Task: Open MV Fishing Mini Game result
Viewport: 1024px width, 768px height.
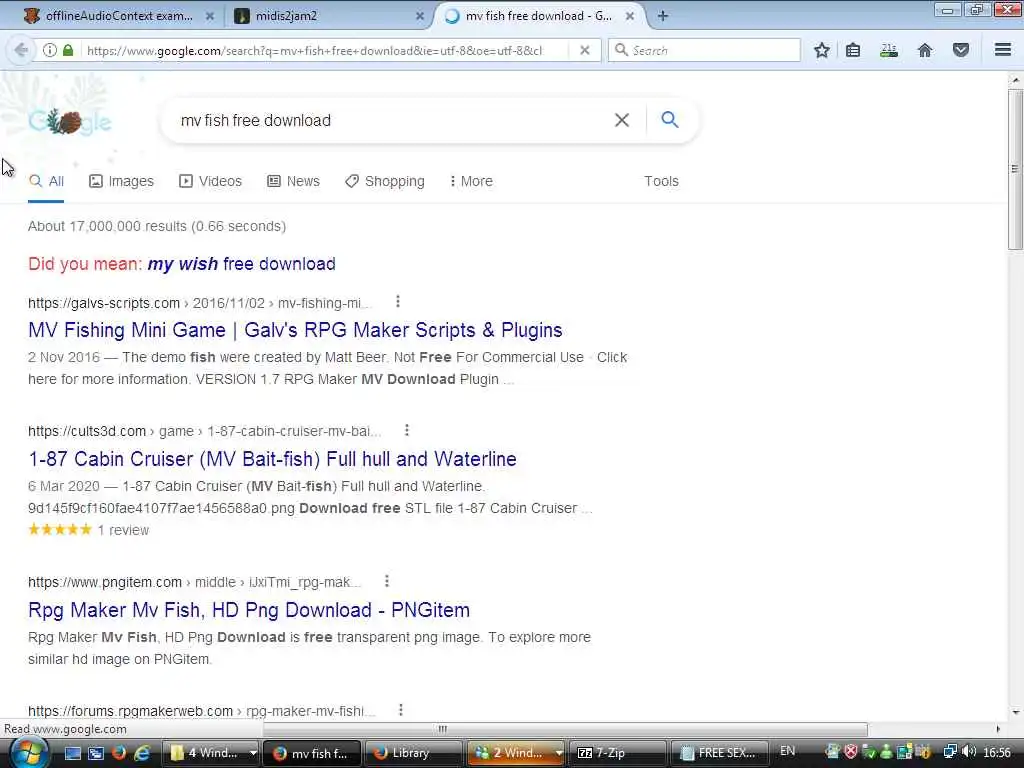Action: tap(295, 330)
